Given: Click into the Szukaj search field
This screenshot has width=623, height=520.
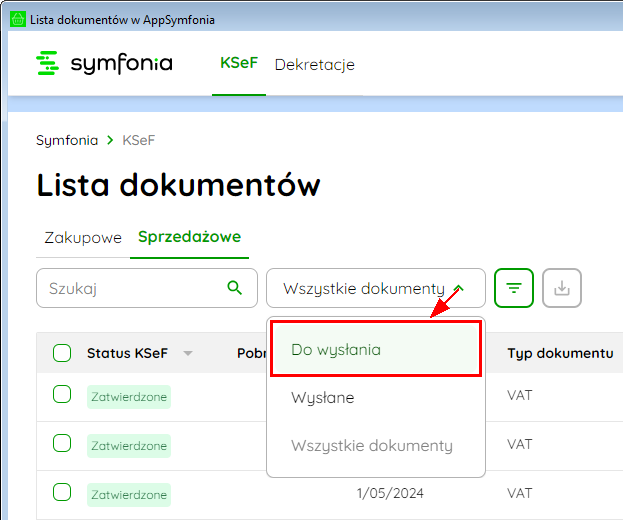Looking at the screenshot, I should pyautogui.click(x=130, y=288).
